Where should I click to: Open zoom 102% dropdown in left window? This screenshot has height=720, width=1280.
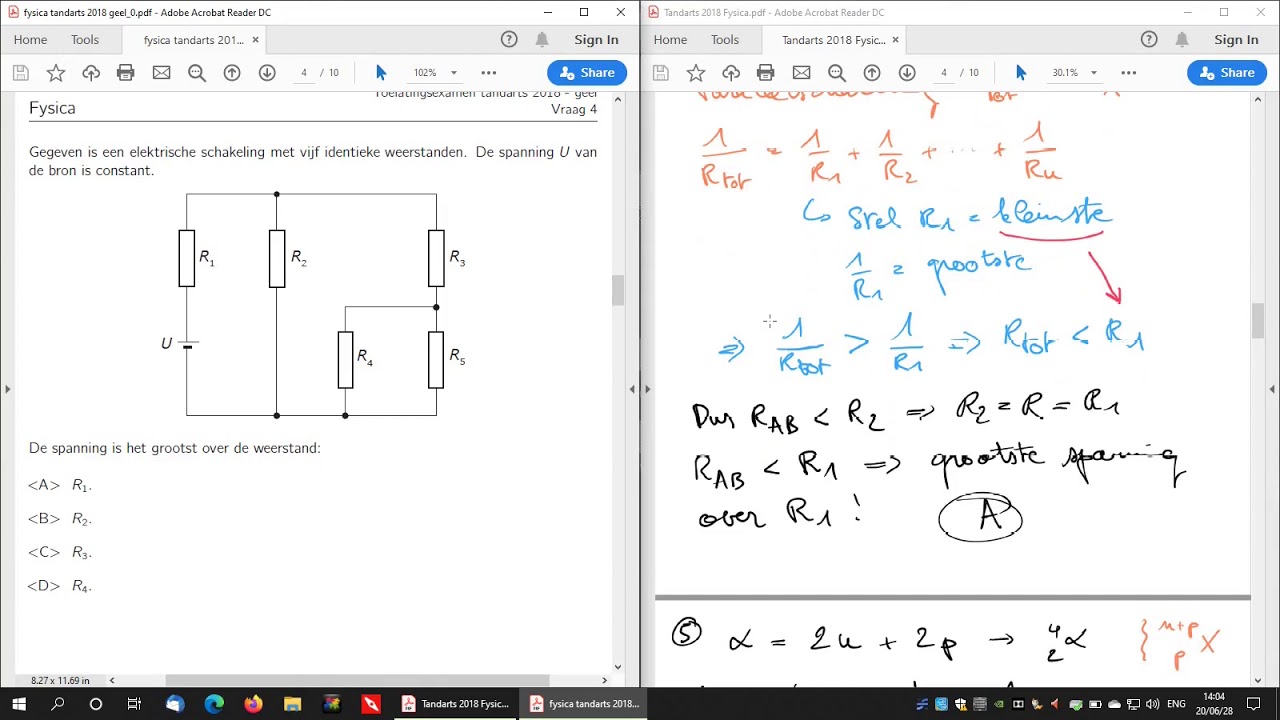coord(453,73)
